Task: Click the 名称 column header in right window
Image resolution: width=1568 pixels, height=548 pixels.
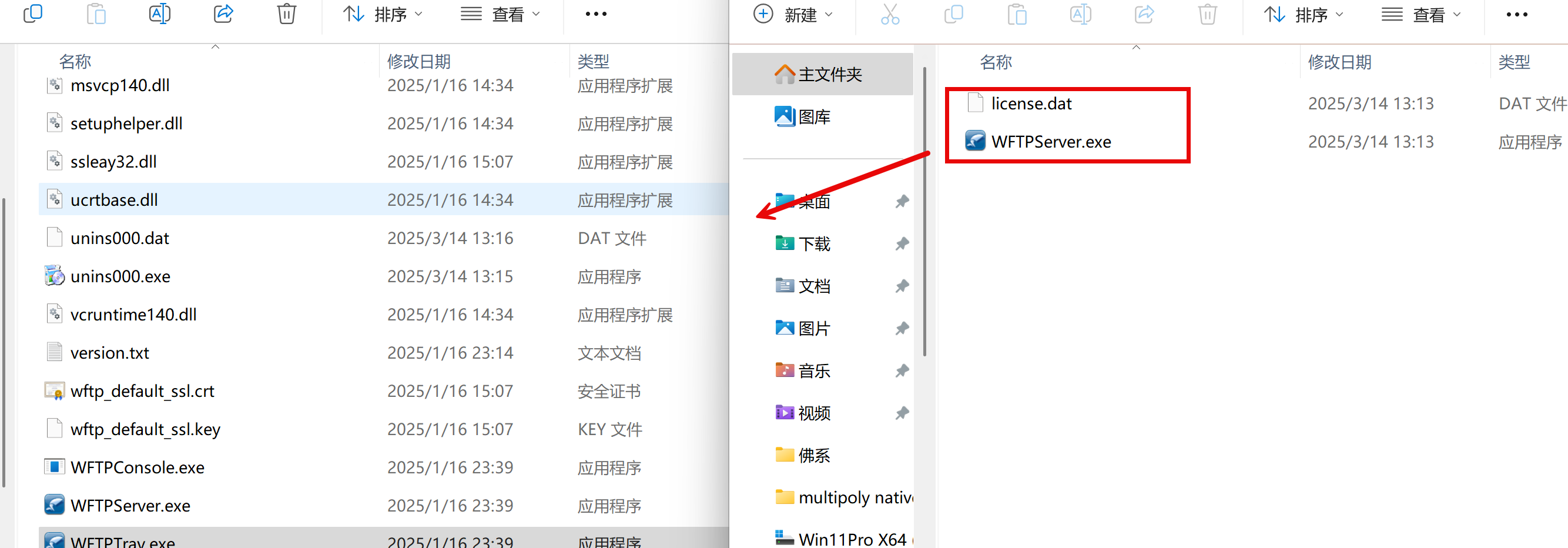Action: point(996,62)
